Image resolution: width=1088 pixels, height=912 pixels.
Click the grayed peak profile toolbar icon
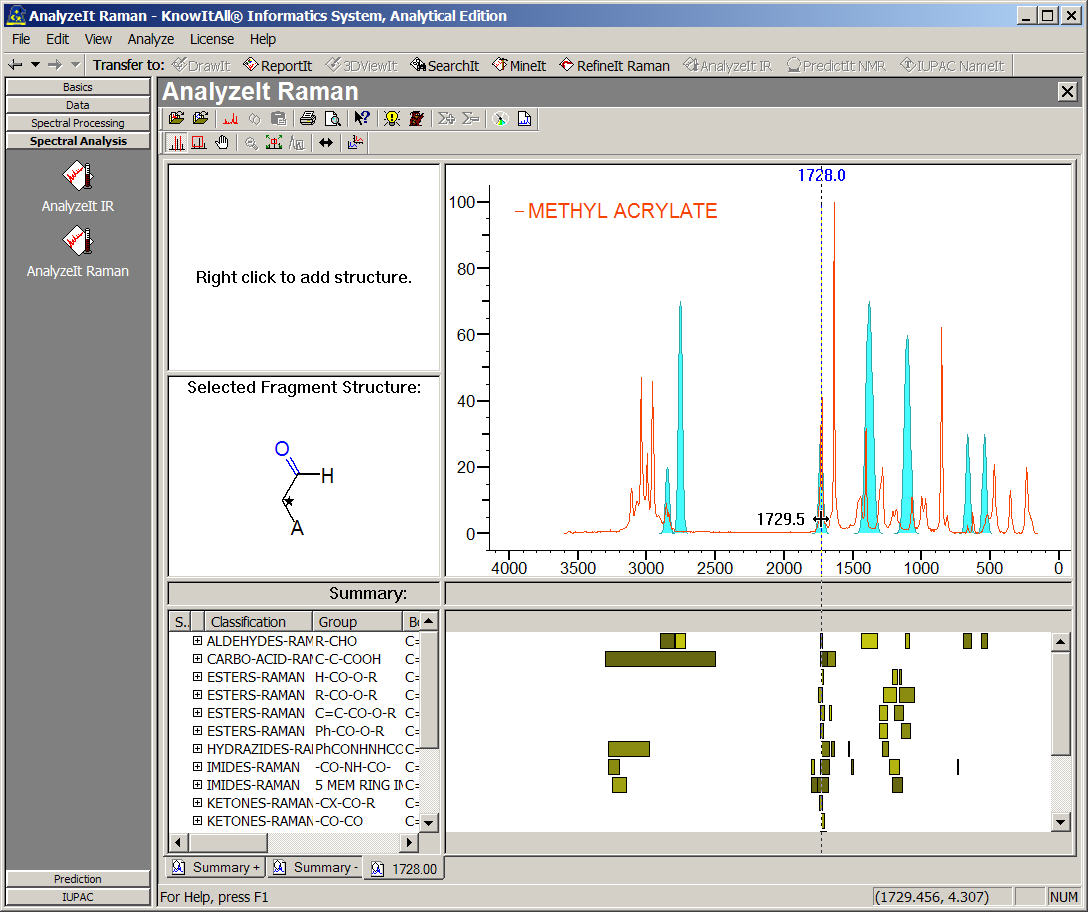tap(297, 143)
